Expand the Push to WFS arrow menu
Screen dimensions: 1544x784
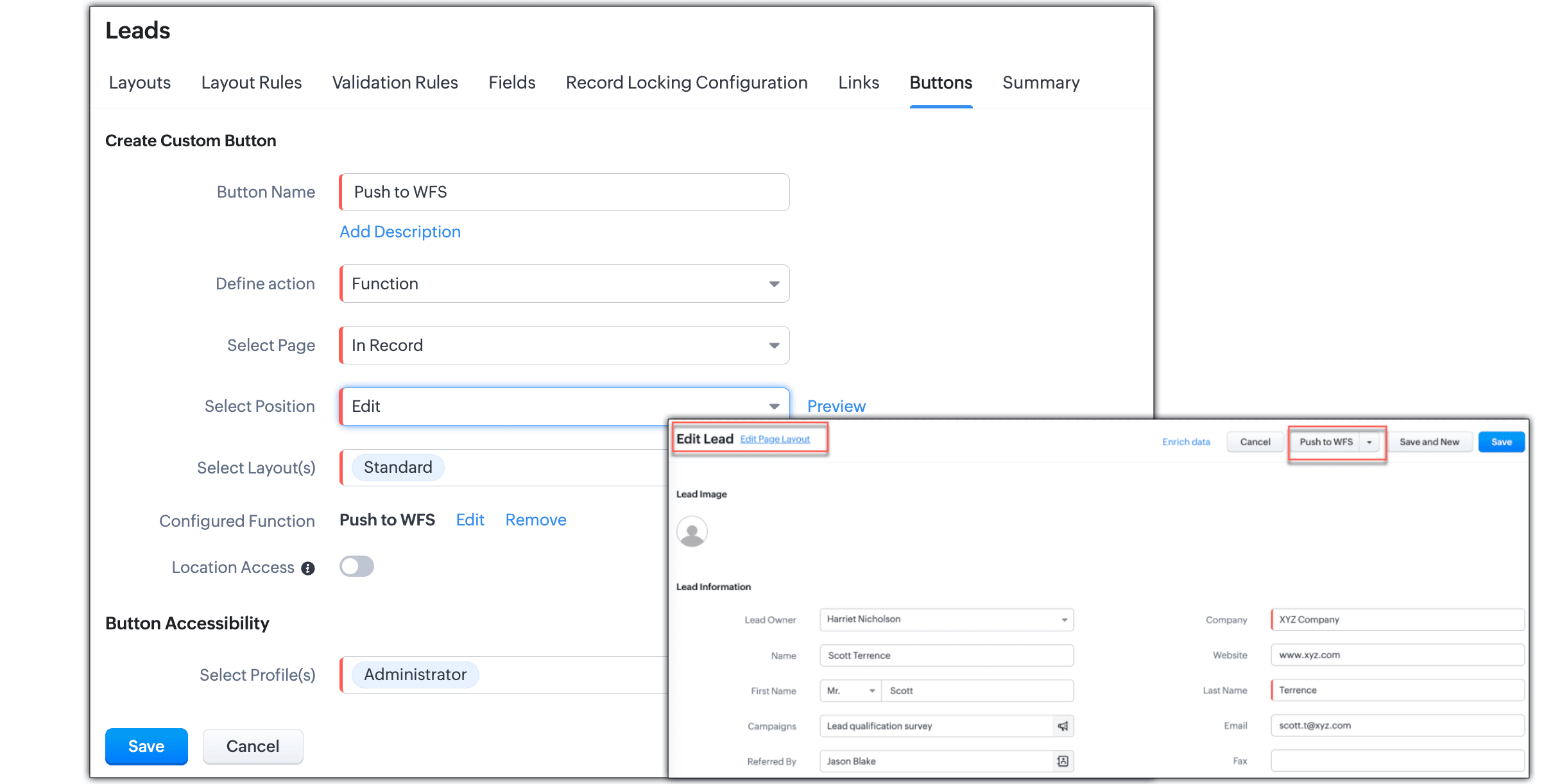pyautogui.click(x=1369, y=442)
